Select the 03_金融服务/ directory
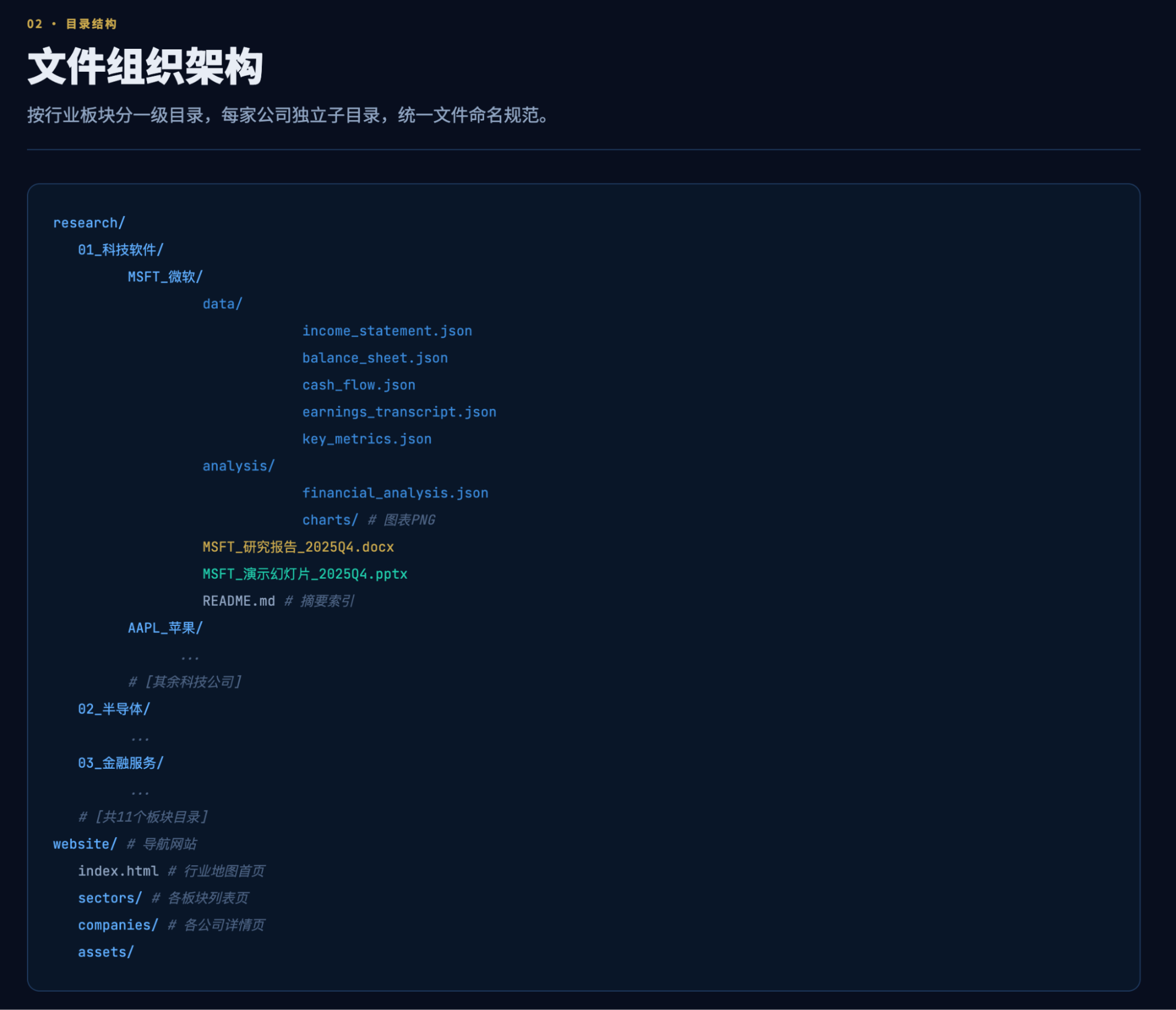Viewport: 1176px width, 1010px height. tap(121, 763)
